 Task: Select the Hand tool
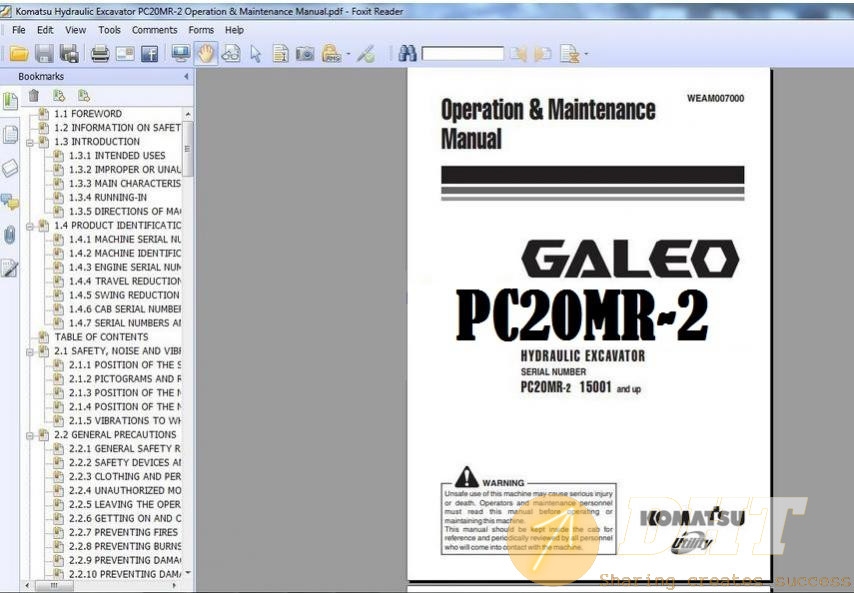(x=206, y=53)
